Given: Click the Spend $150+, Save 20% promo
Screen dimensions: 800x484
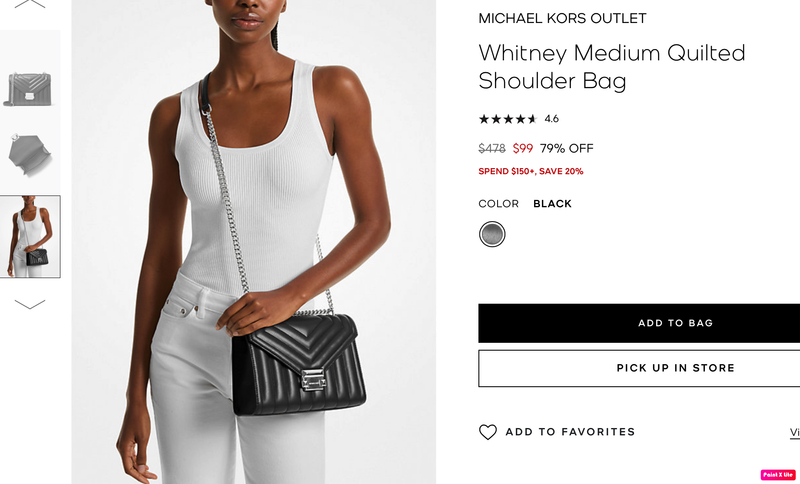Looking at the screenshot, I should coord(531,171).
